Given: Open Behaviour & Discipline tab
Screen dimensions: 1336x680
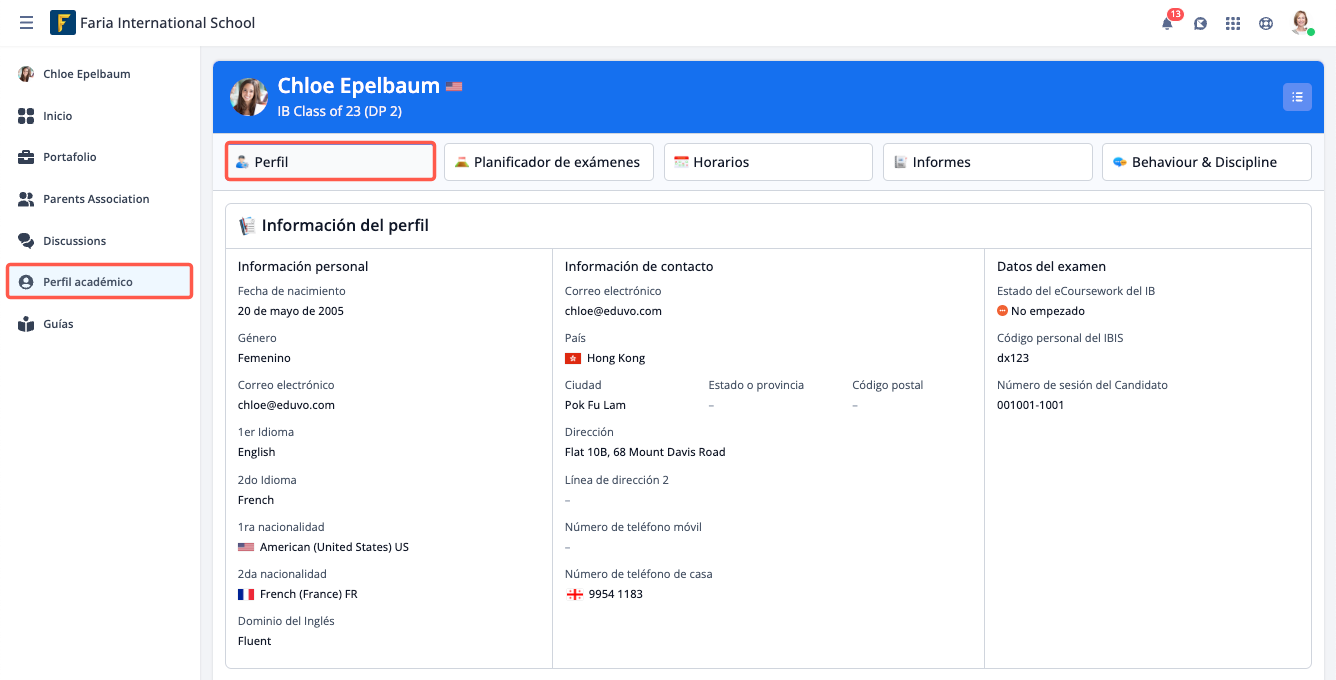Looking at the screenshot, I should point(1206,162).
